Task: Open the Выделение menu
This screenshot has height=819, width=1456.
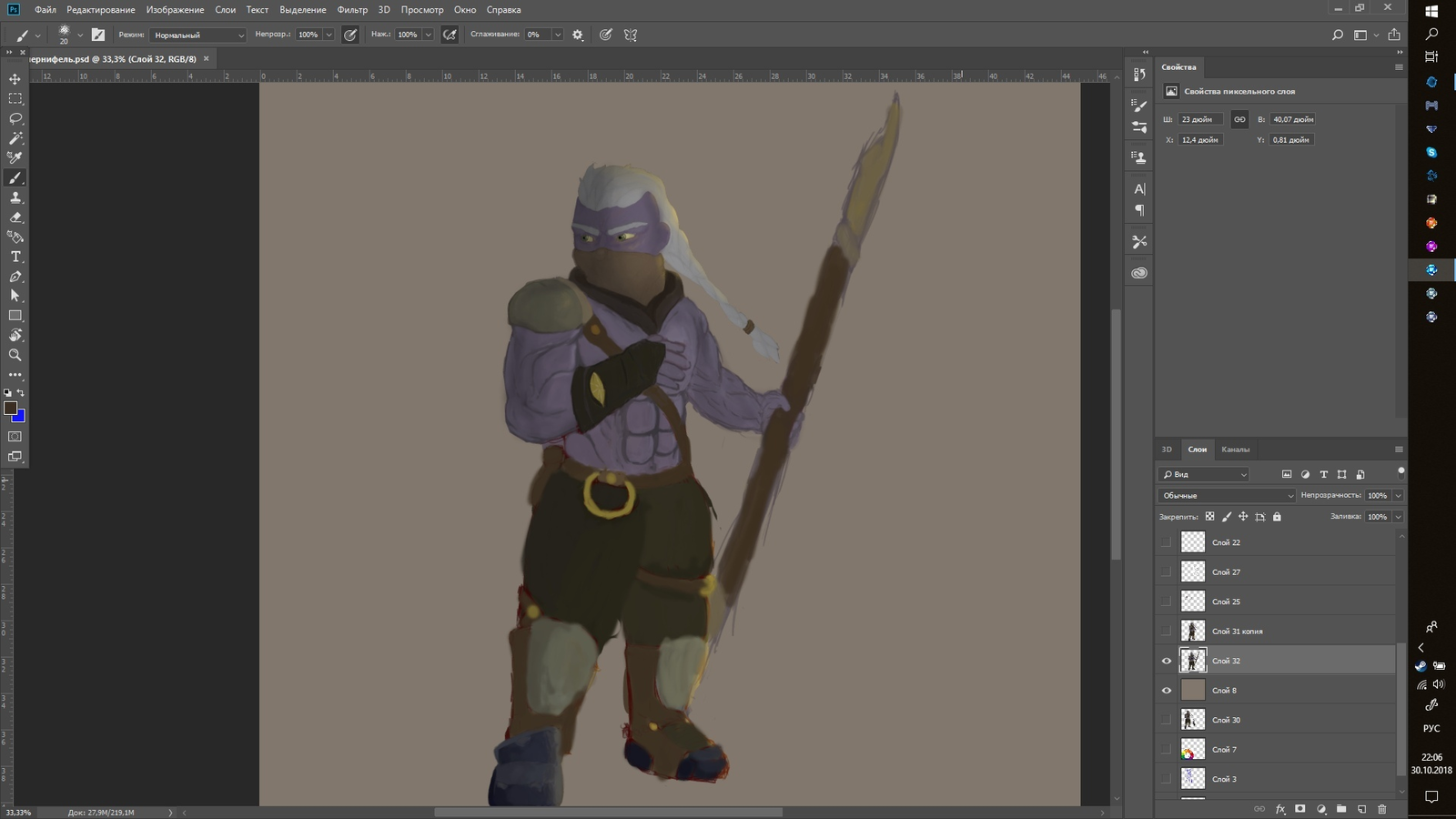Action: click(302, 10)
